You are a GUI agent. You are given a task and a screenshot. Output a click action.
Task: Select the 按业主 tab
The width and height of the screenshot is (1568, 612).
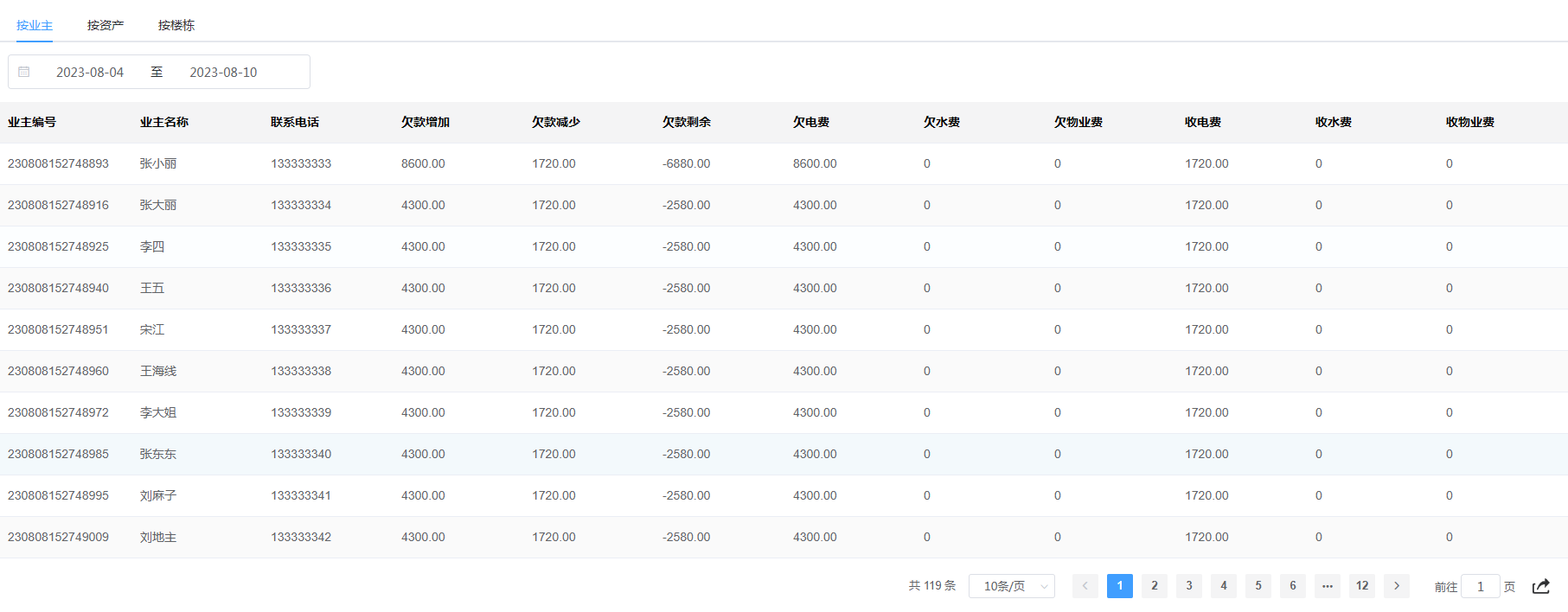[x=35, y=25]
